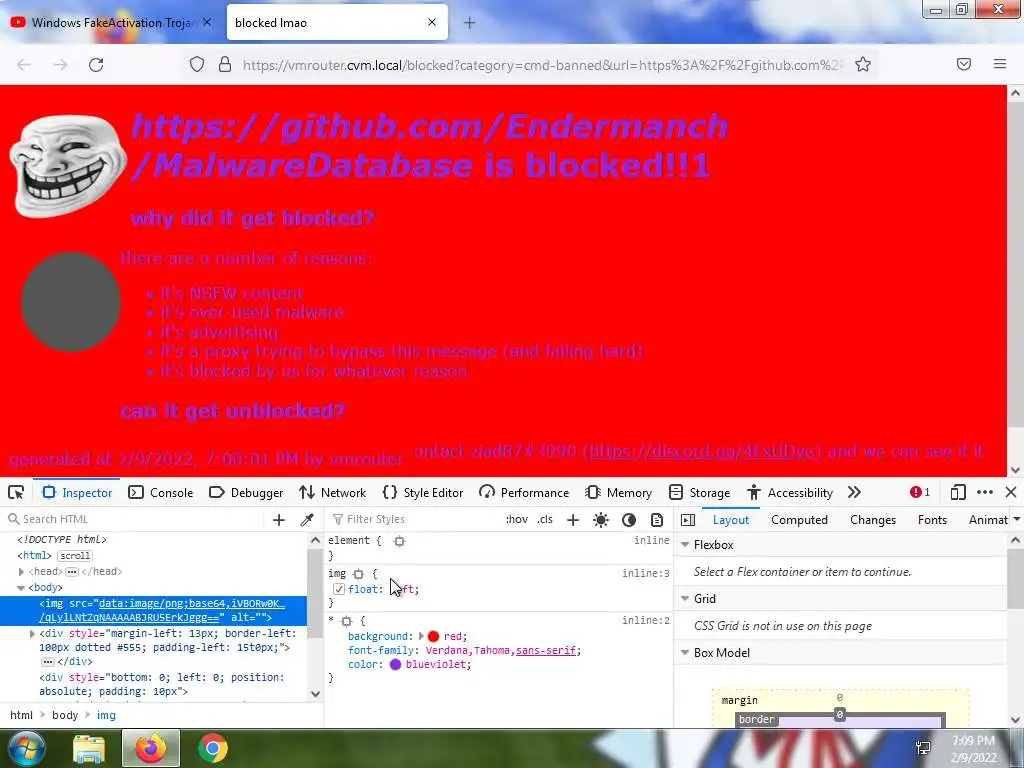Collapse the Box Model section

(x=685, y=652)
